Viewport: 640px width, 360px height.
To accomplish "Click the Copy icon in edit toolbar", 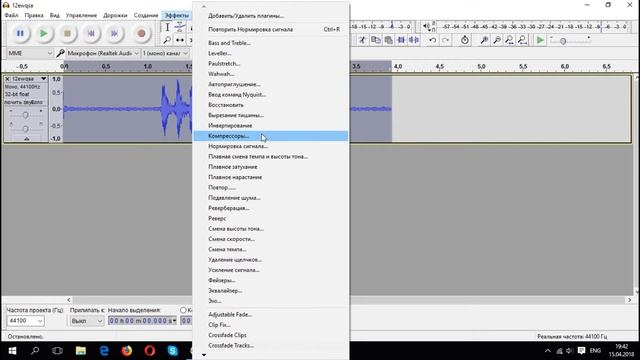I will tap(375, 40).
